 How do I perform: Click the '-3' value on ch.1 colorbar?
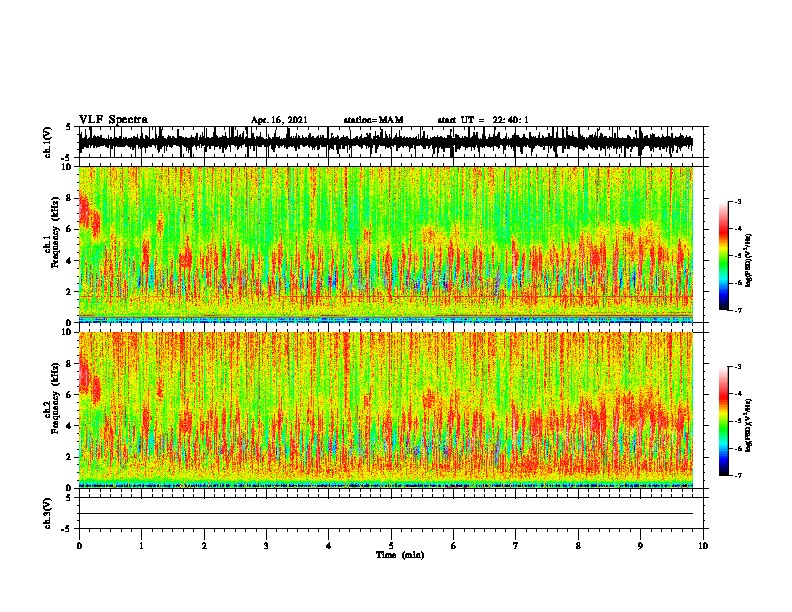(737, 201)
